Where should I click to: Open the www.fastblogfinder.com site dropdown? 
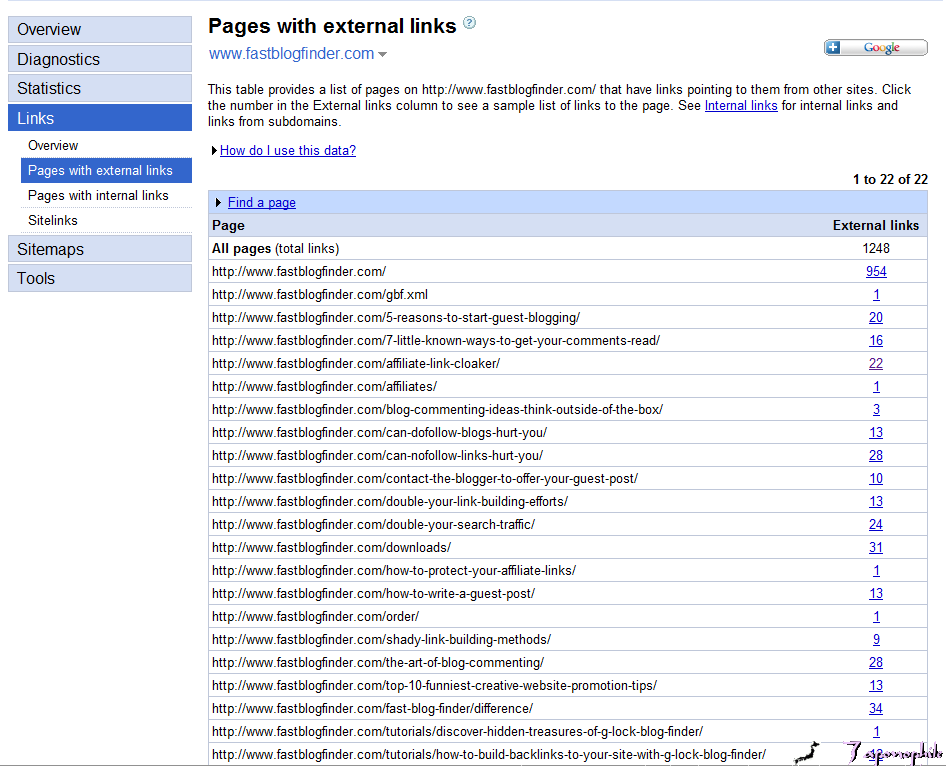coord(383,54)
